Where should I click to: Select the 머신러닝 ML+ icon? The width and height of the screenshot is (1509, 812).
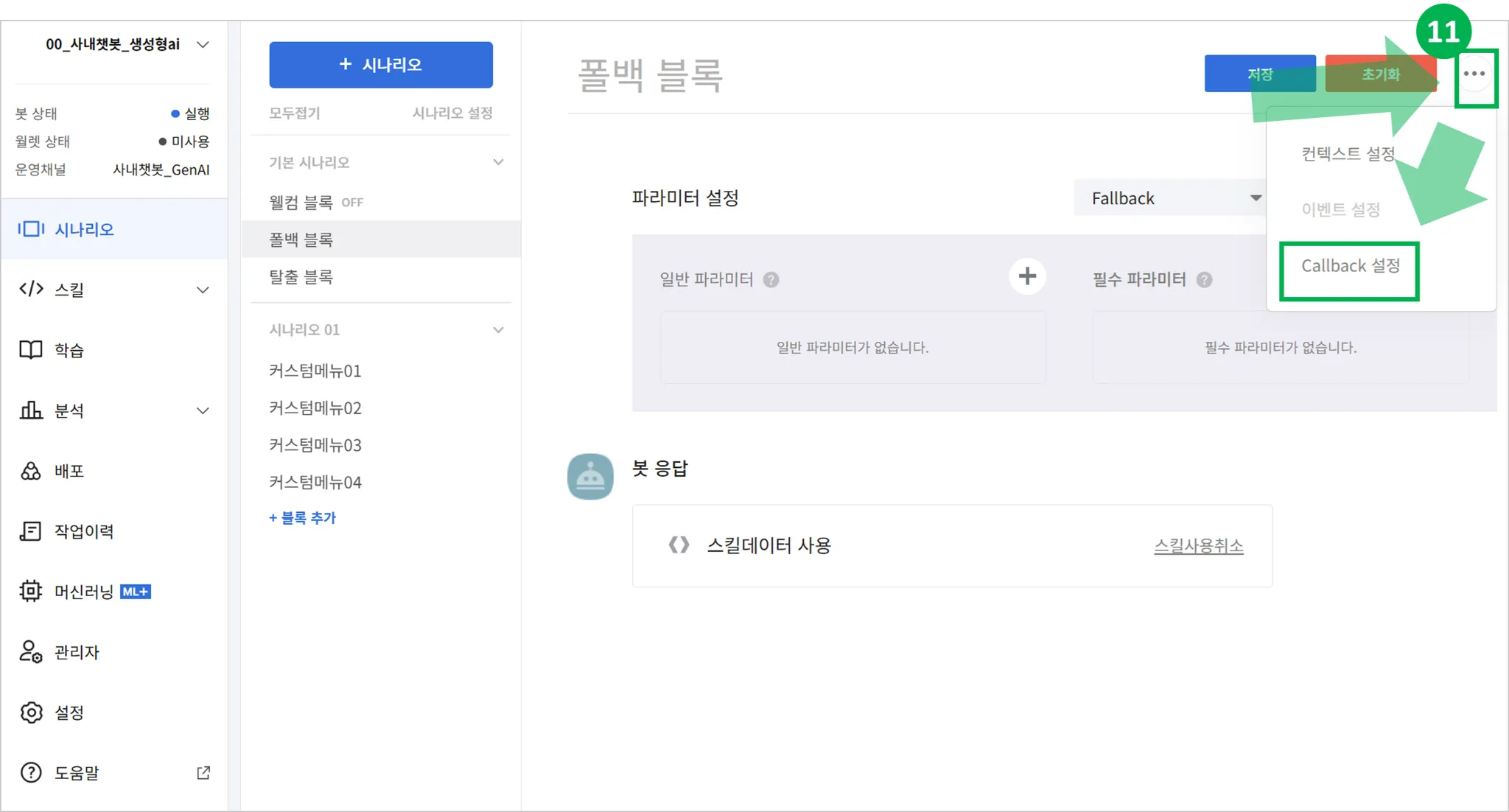click(30, 591)
